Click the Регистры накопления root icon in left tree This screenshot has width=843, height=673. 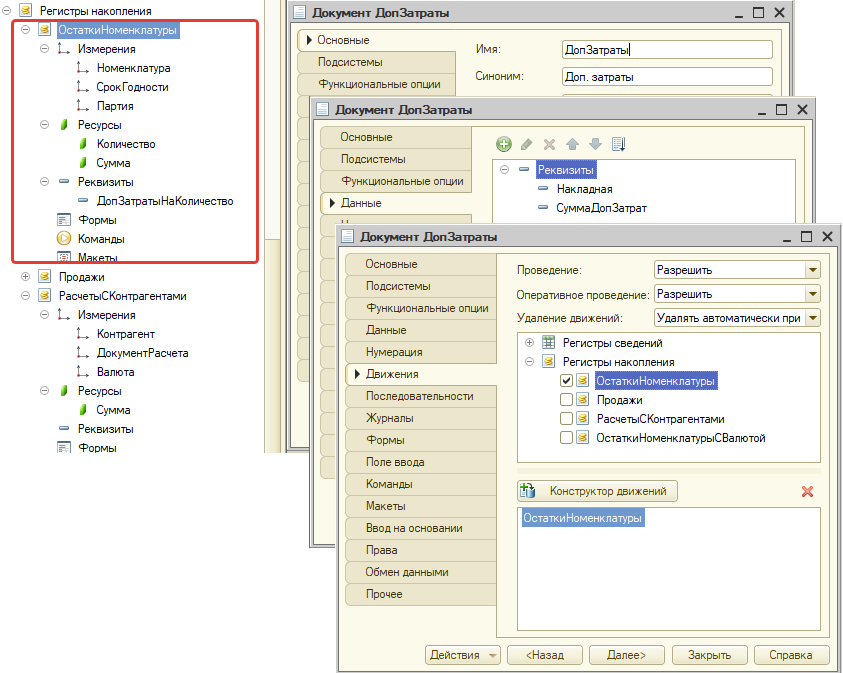25,10
